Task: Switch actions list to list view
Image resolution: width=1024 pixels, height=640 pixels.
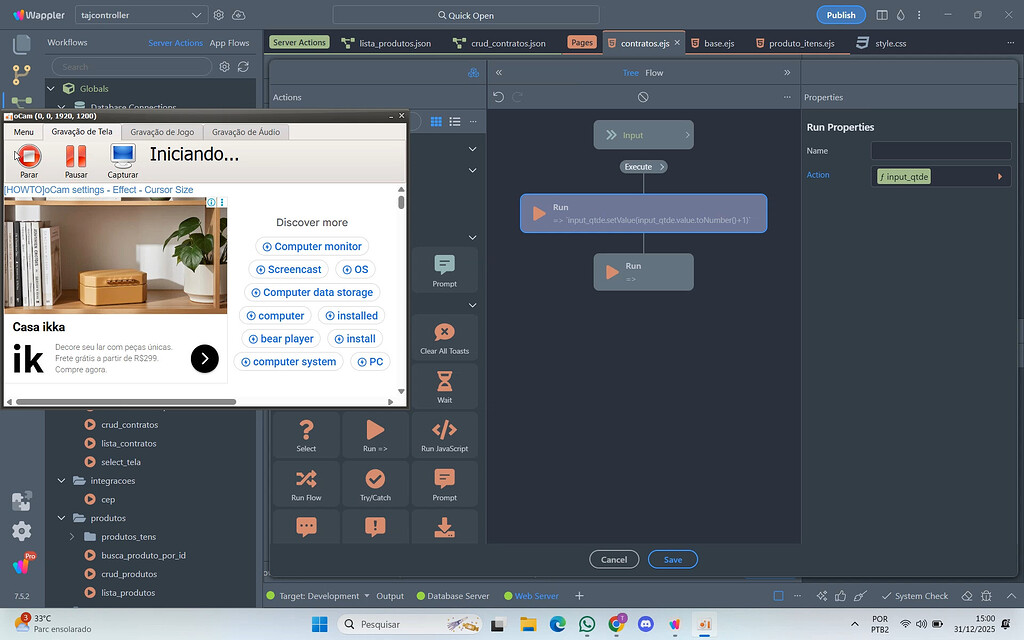Action: [x=455, y=121]
